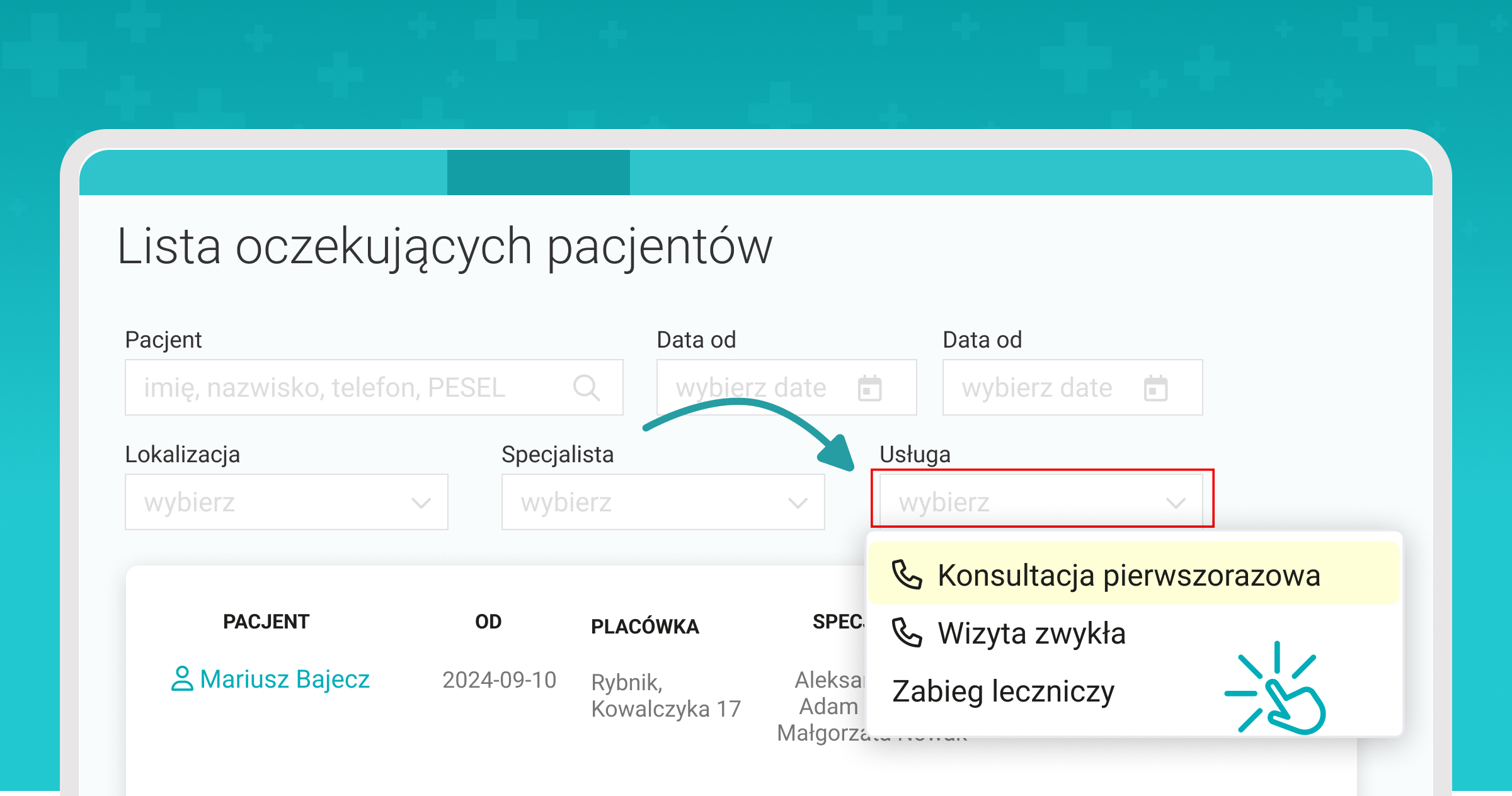The width and height of the screenshot is (1512, 796).
Task: Click the first Data od date input
Action: click(786, 387)
